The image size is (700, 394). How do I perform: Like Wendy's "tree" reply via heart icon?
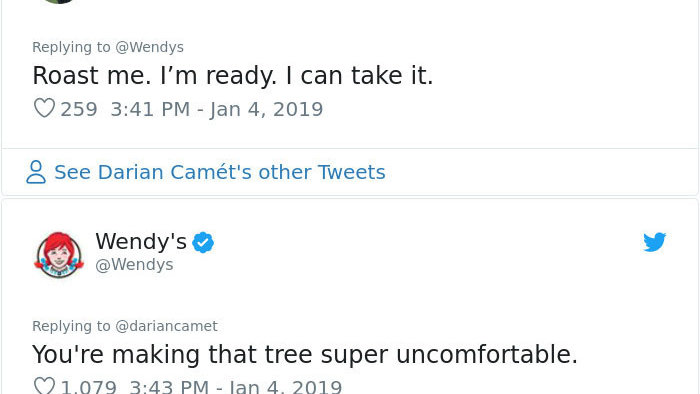click(44, 386)
